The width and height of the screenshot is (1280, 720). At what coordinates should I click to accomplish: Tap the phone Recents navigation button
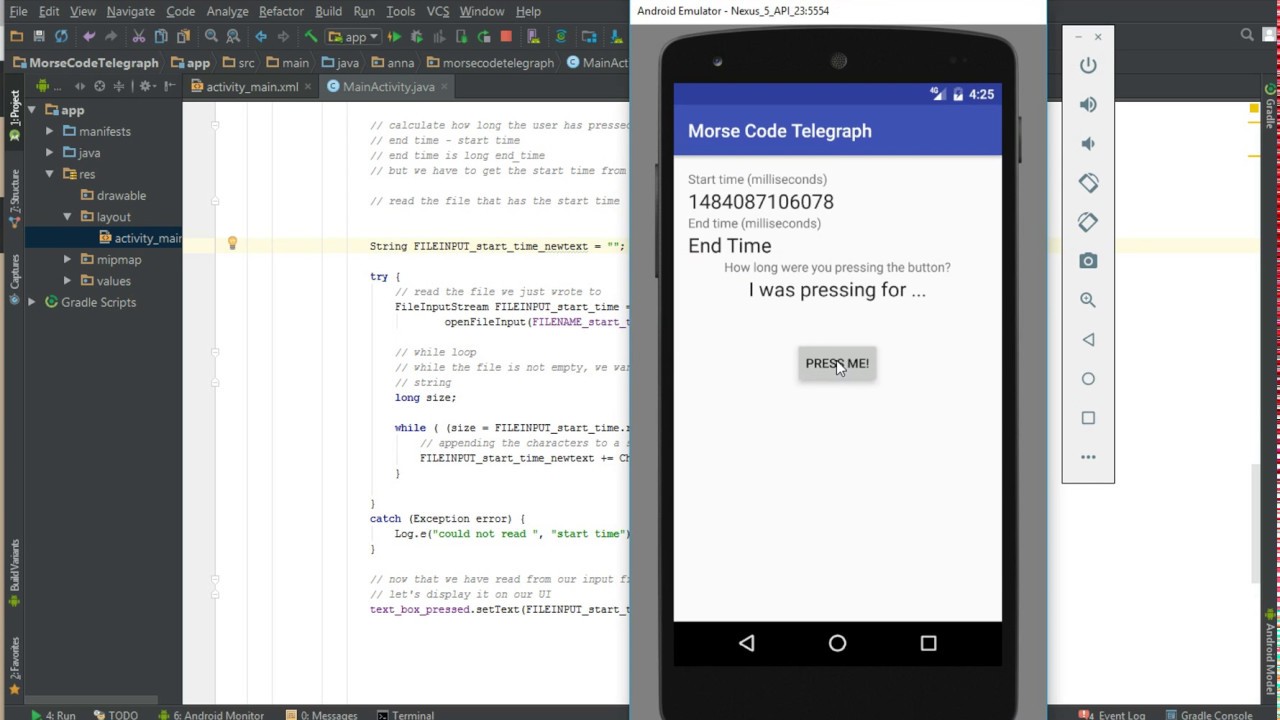click(928, 643)
